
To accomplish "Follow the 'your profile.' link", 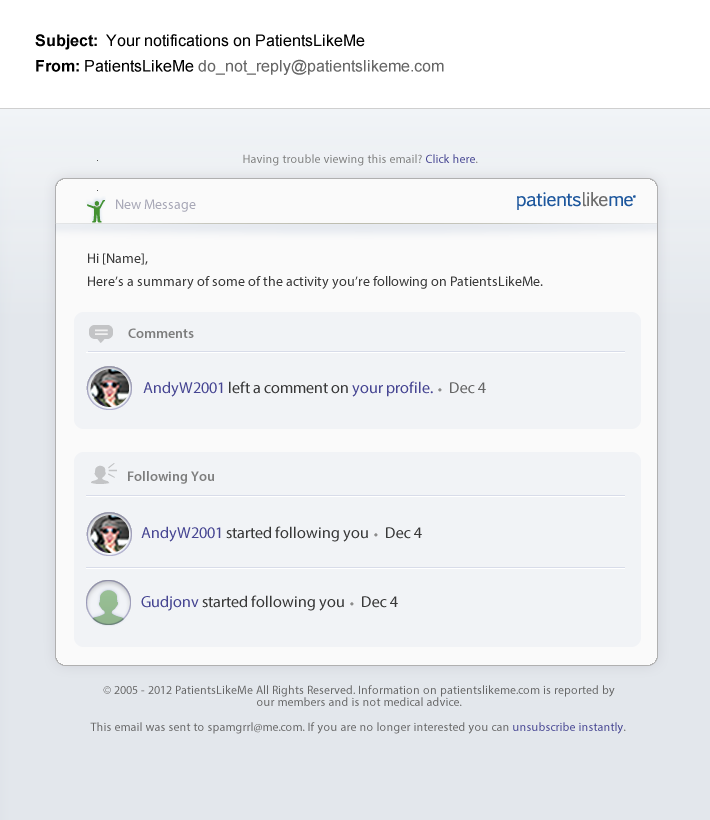I will coord(392,388).
